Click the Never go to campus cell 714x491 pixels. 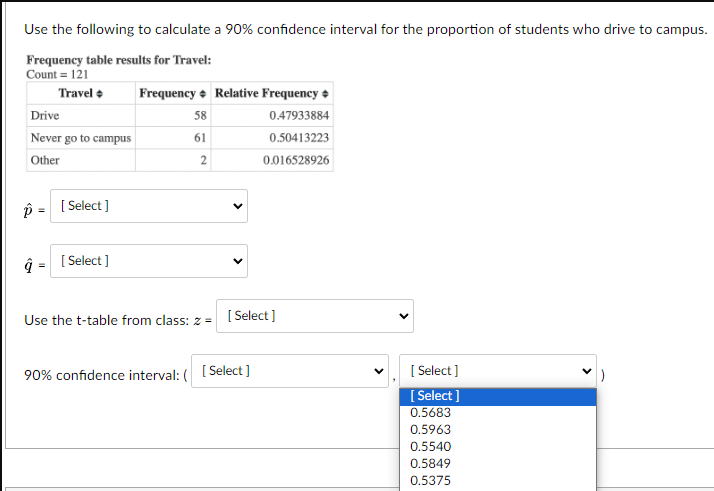(81, 138)
